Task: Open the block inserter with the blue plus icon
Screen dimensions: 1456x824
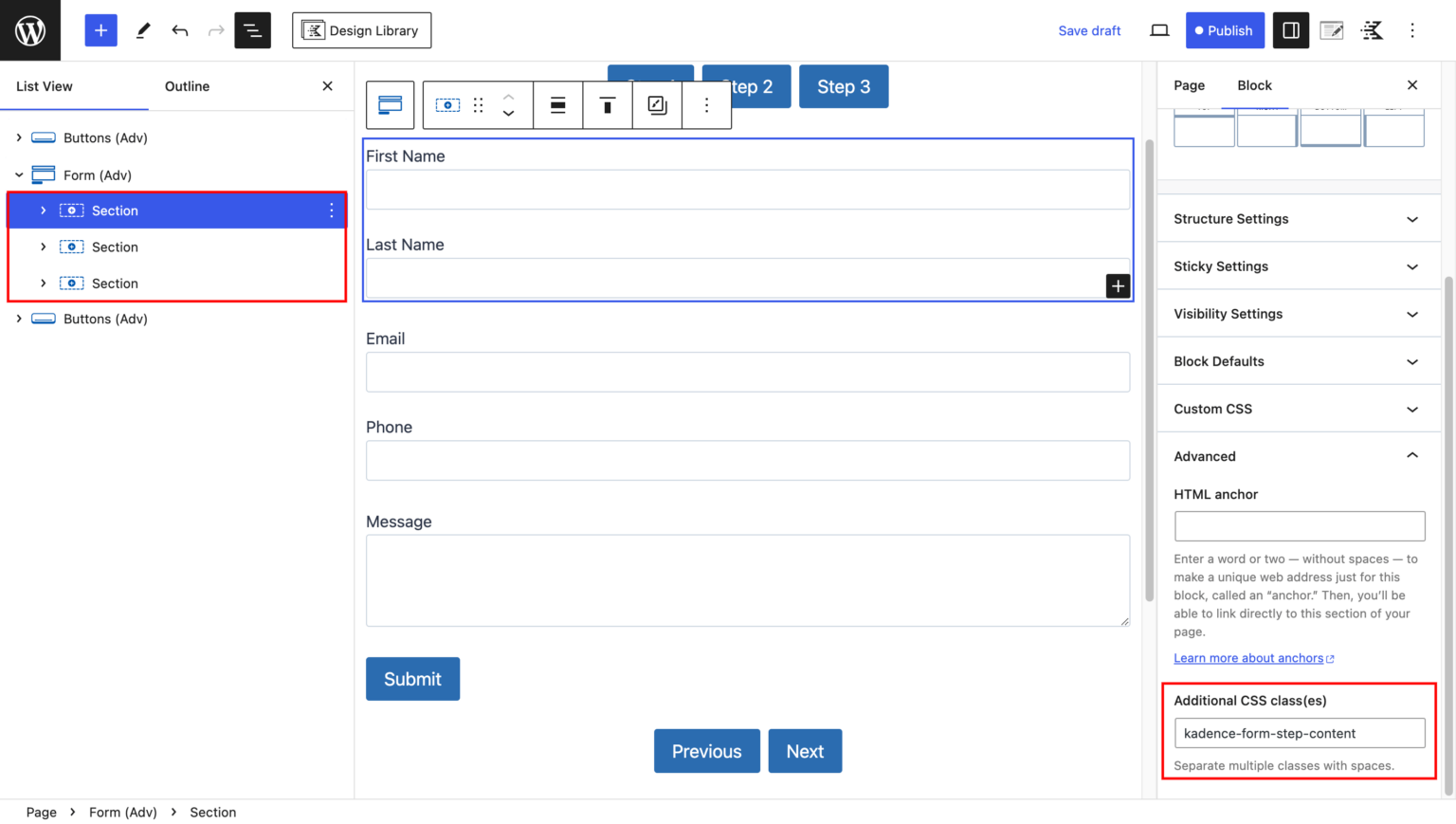Action: pos(100,29)
